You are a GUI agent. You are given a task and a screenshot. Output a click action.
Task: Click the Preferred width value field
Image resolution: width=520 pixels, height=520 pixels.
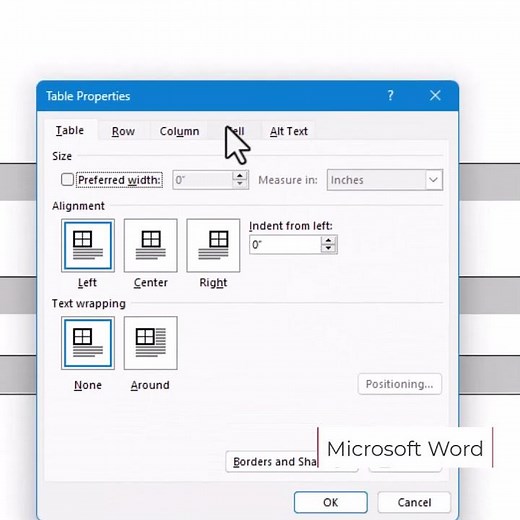pos(202,180)
